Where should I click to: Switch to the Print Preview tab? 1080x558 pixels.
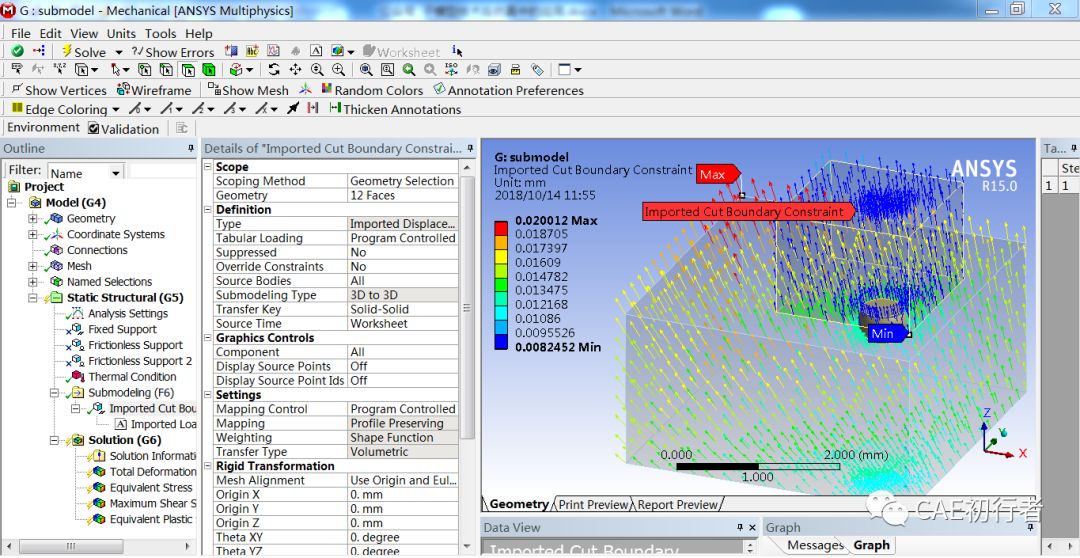[594, 505]
